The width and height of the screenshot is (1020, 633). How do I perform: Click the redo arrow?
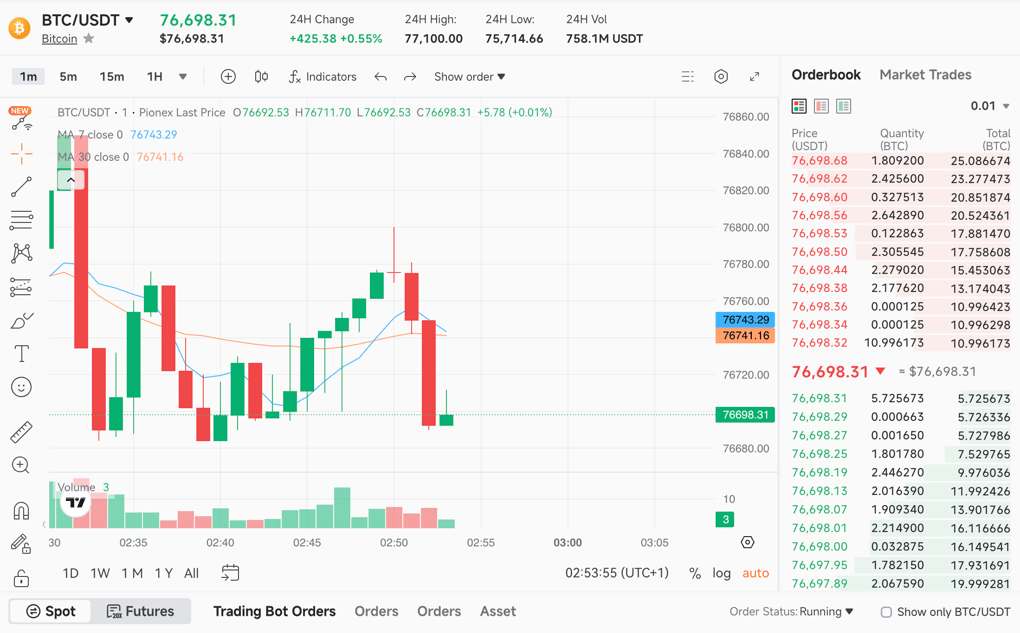coord(410,77)
